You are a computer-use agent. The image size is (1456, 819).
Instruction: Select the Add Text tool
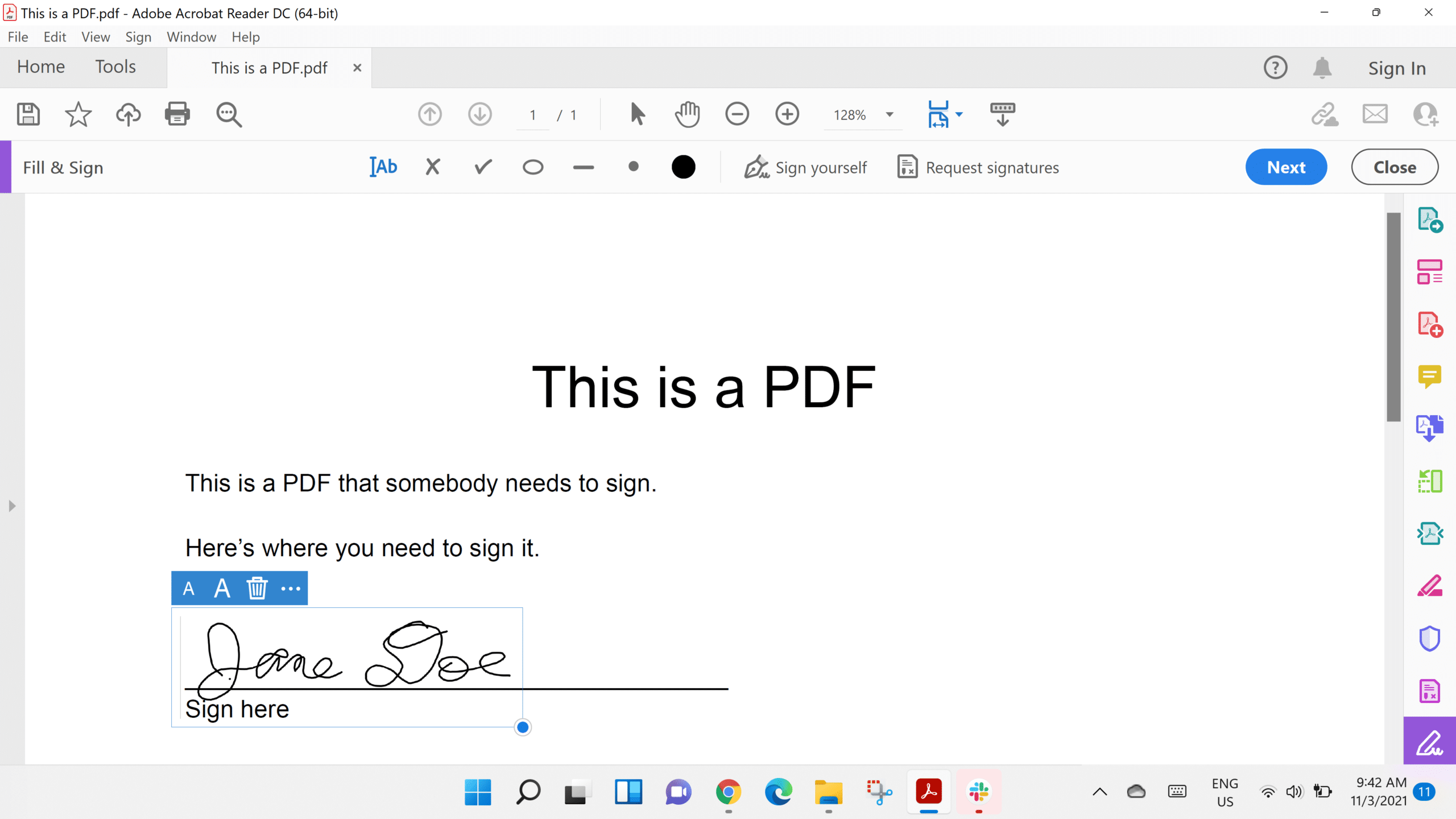[383, 167]
